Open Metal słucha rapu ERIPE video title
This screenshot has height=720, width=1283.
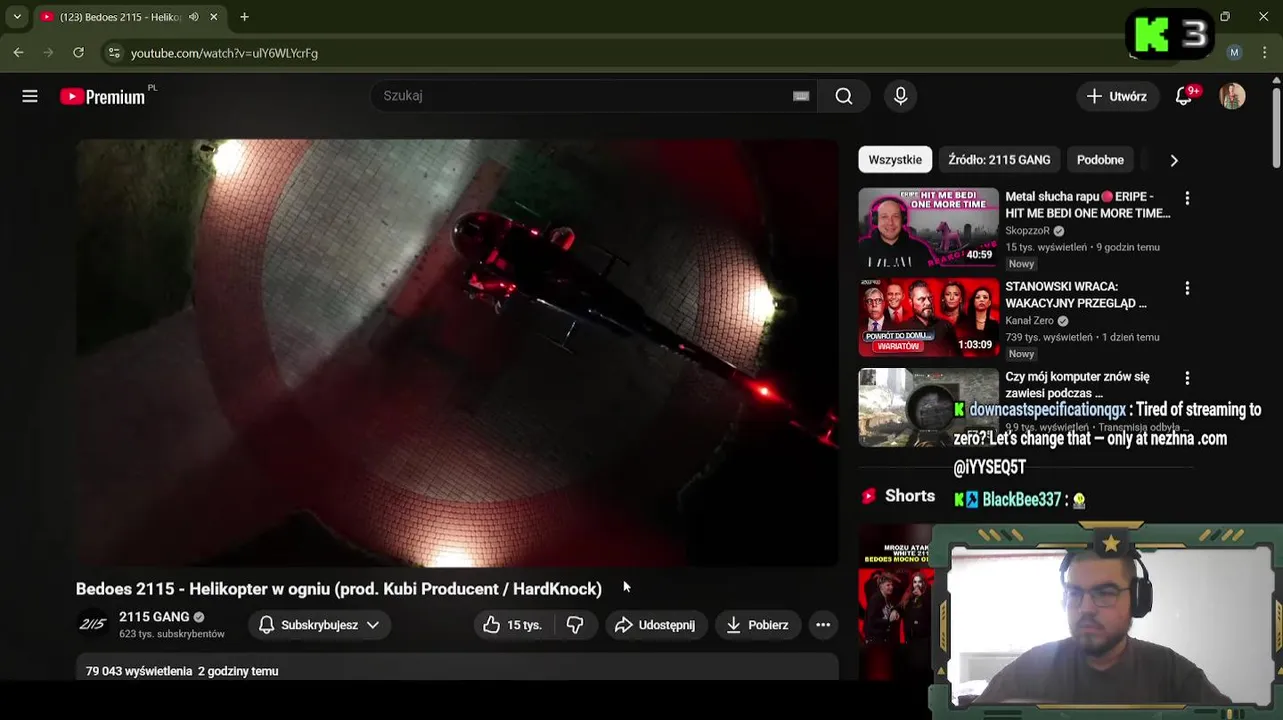click(x=1087, y=205)
